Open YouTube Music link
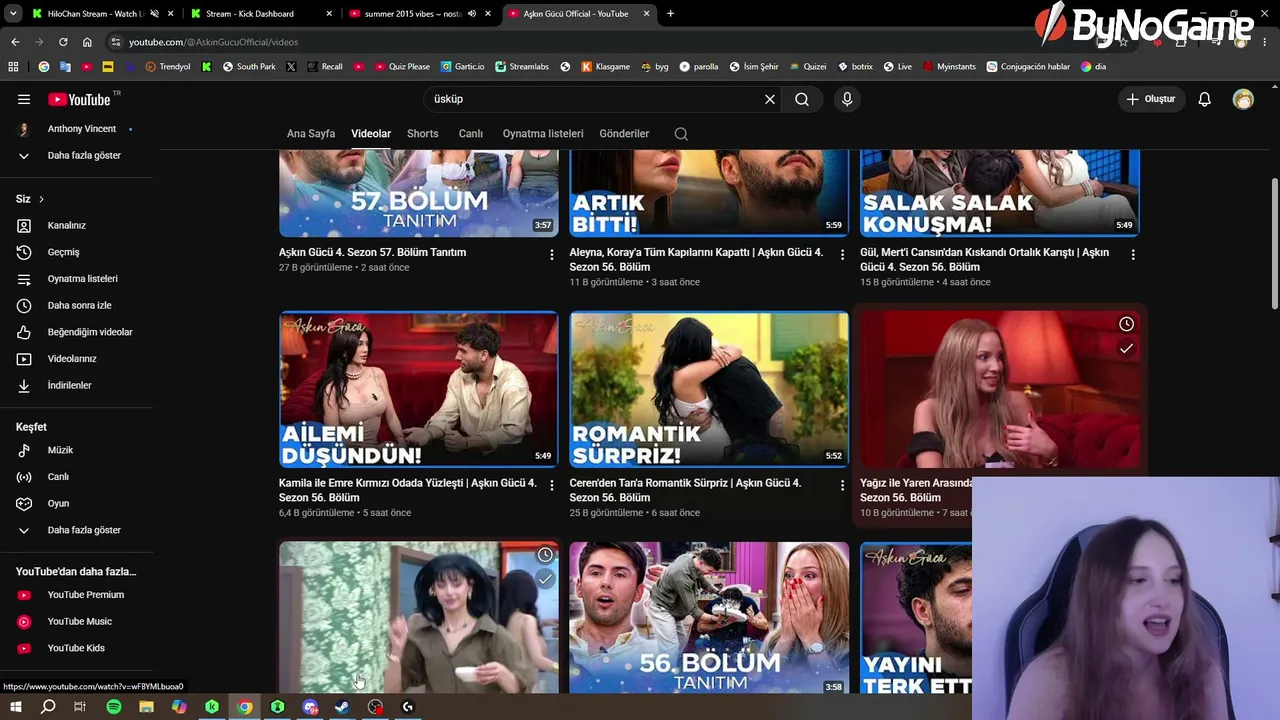 pos(78,621)
